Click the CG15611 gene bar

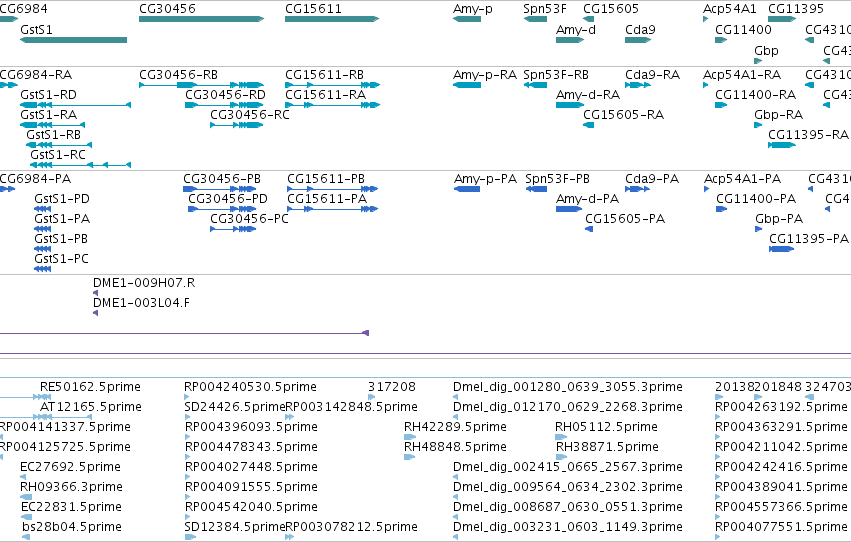(x=332, y=19)
